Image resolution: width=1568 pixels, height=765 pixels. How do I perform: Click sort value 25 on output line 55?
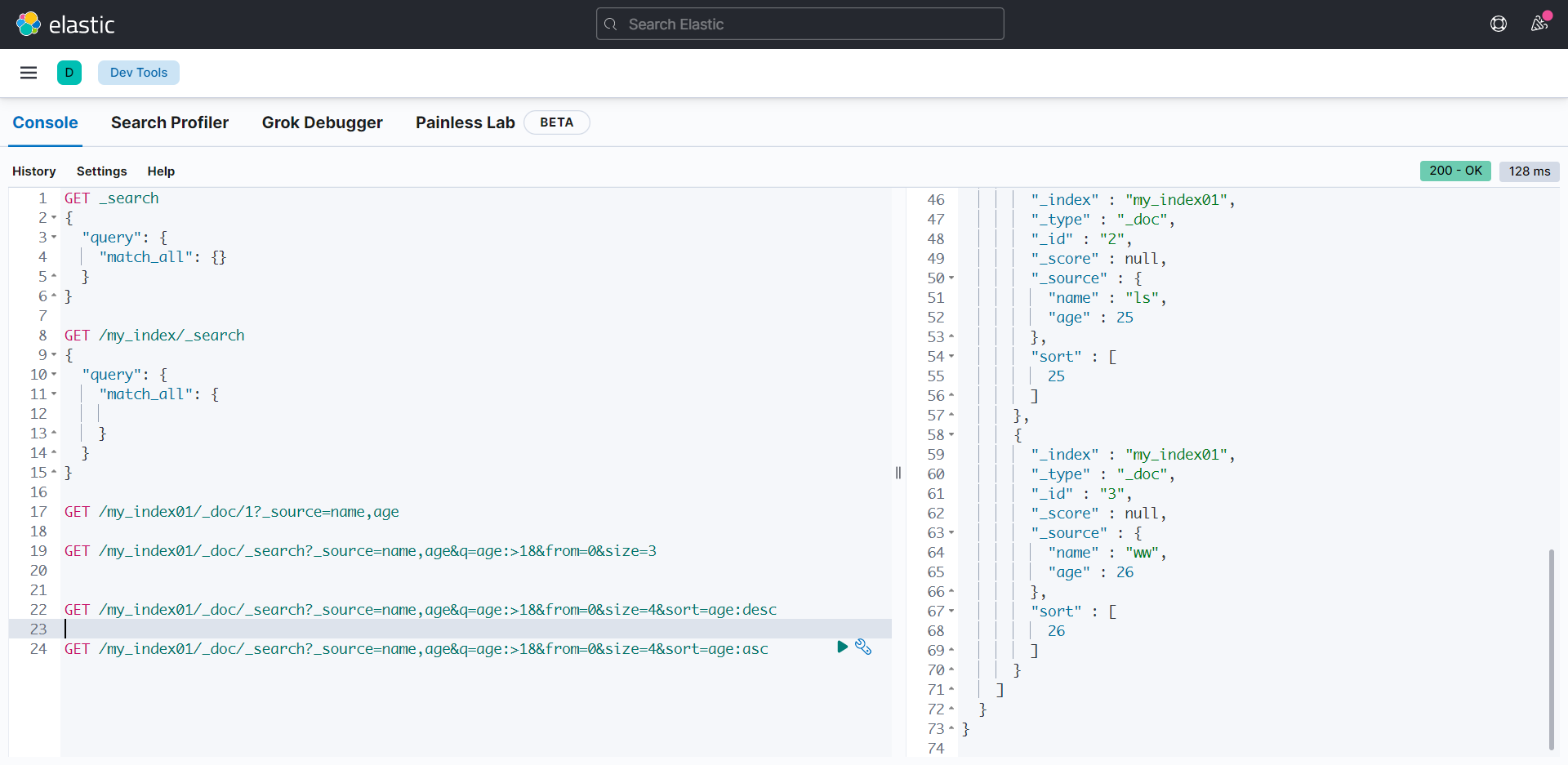click(1056, 376)
